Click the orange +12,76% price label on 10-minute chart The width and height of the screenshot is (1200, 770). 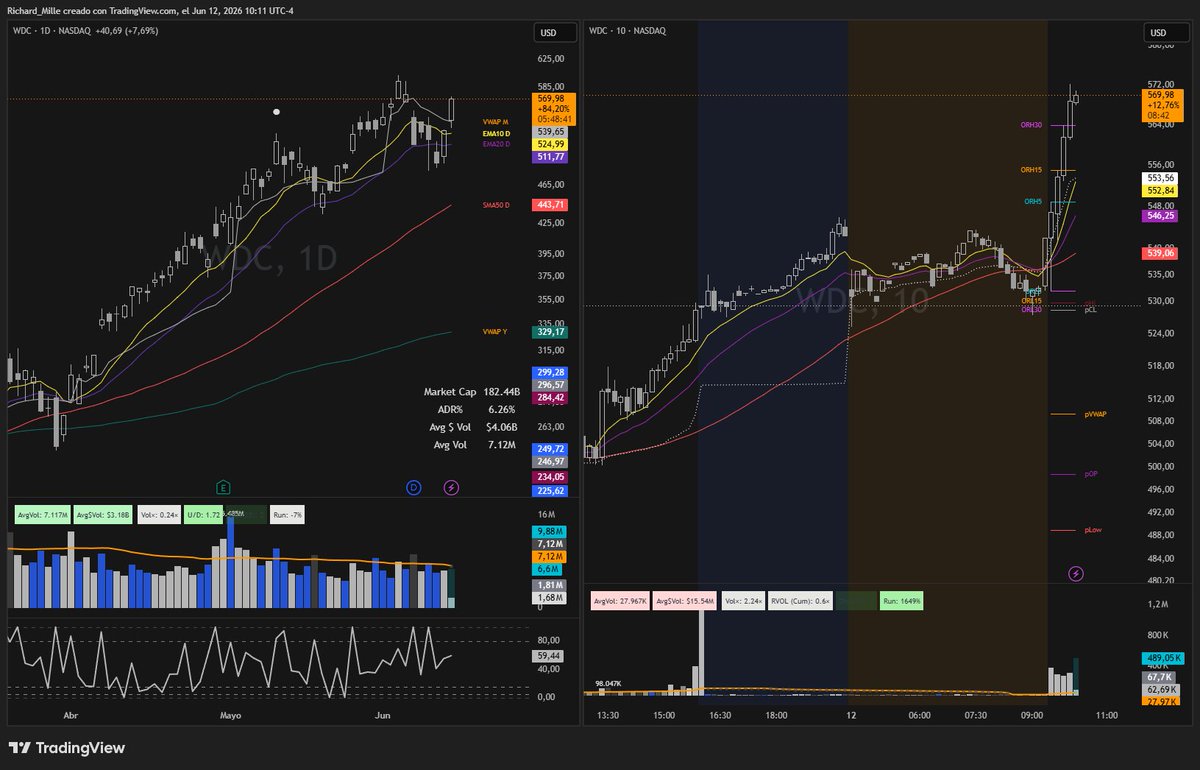click(1162, 104)
